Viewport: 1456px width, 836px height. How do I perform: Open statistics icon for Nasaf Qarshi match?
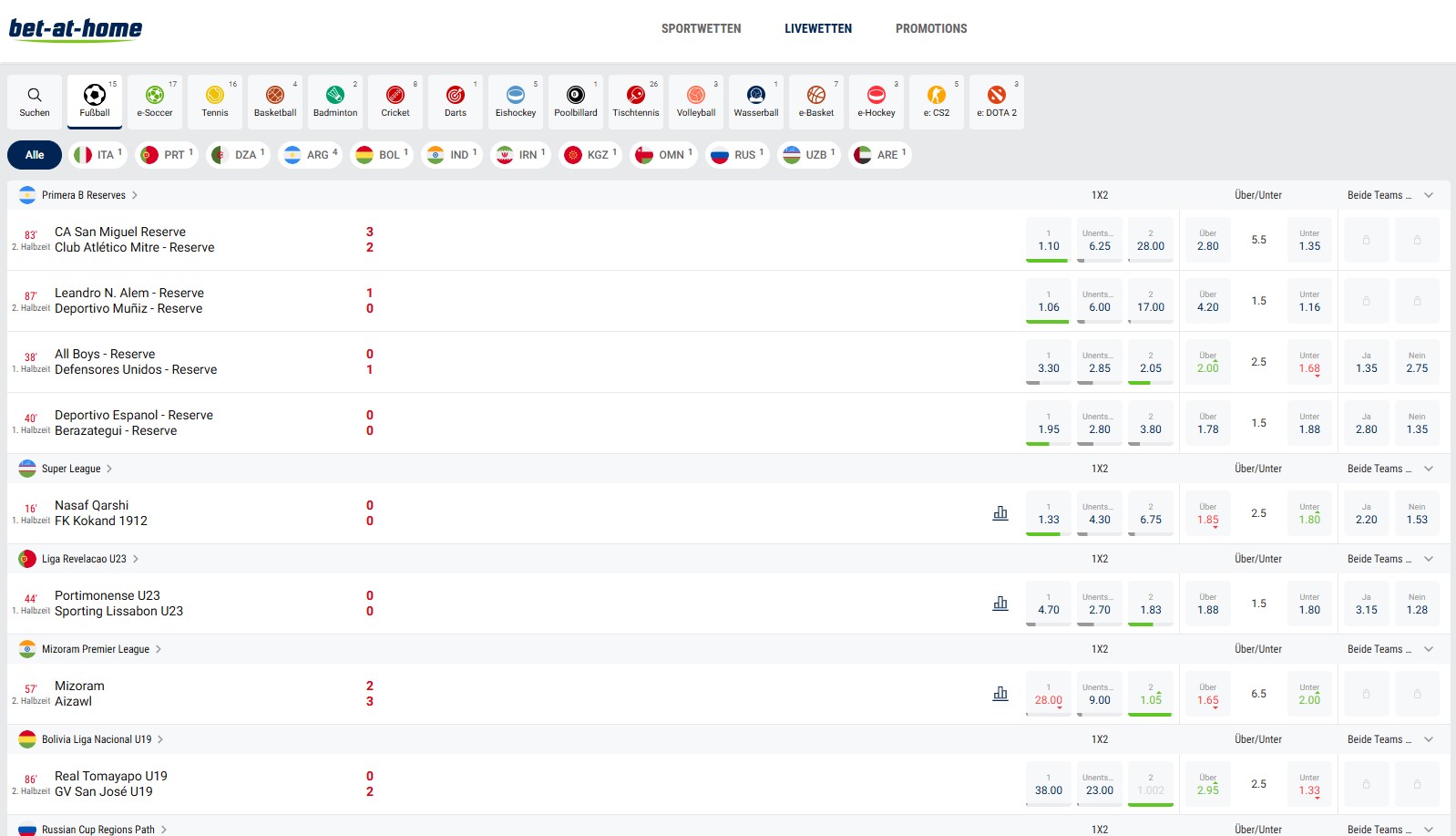(1000, 513)
